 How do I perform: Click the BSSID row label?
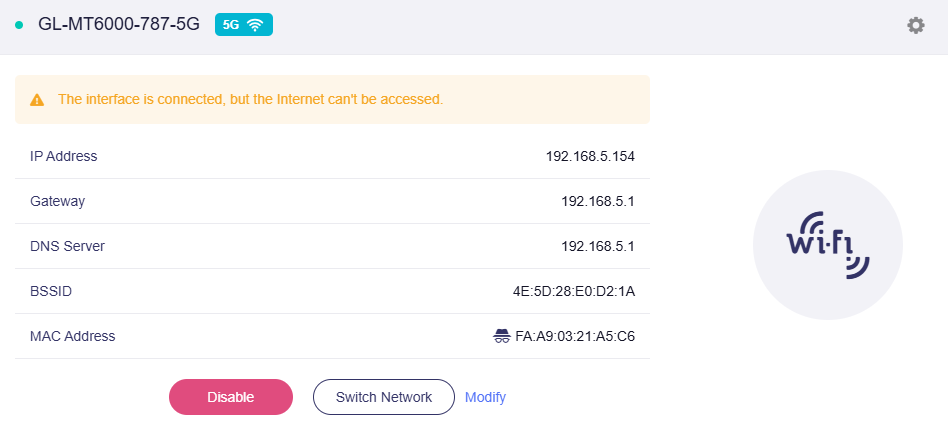(51, 292)
